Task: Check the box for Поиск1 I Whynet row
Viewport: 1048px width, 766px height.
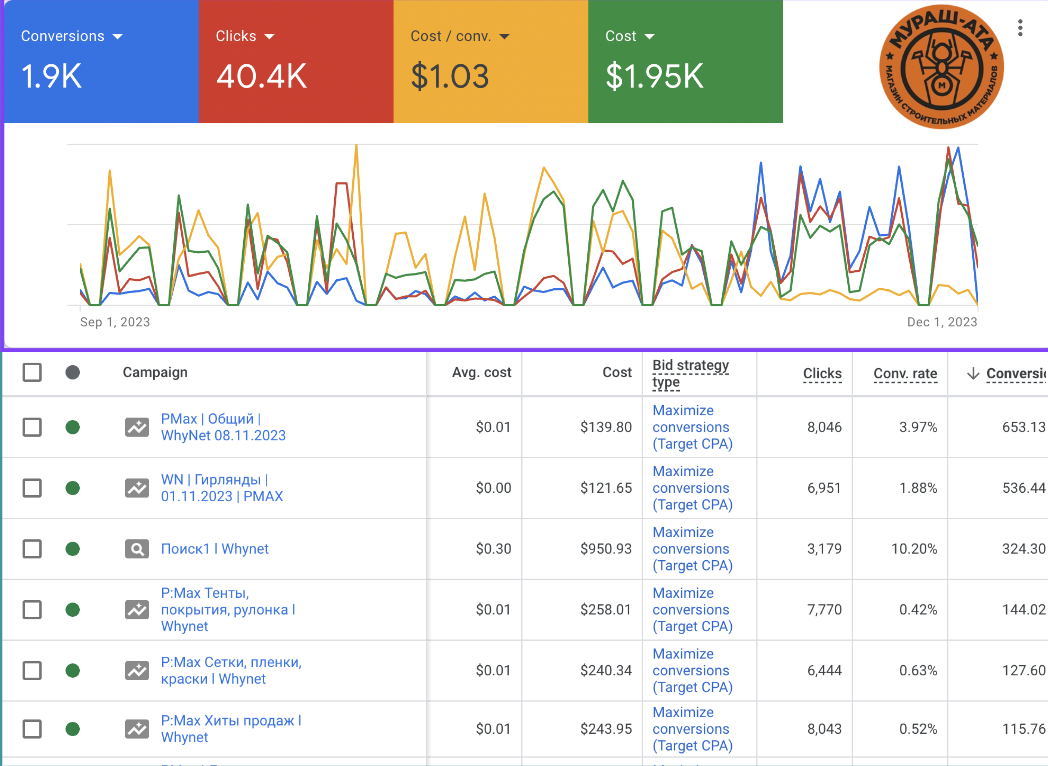Action: pyautogui.click(x=32, y=549)
